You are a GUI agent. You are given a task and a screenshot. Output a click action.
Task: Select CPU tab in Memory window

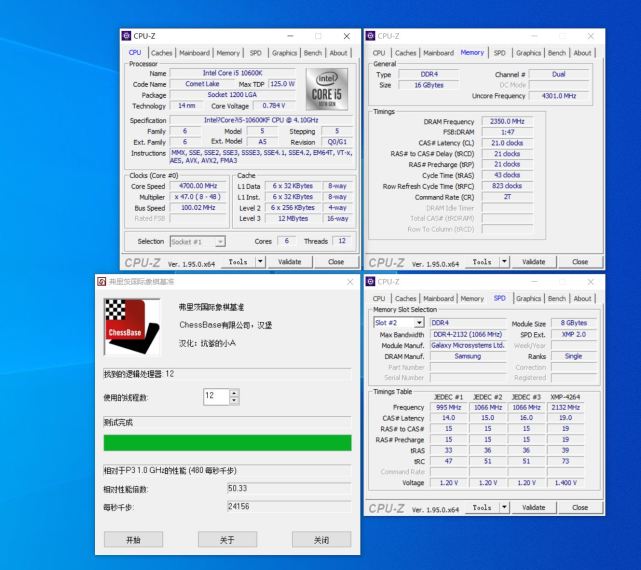(x=379, y=53)
